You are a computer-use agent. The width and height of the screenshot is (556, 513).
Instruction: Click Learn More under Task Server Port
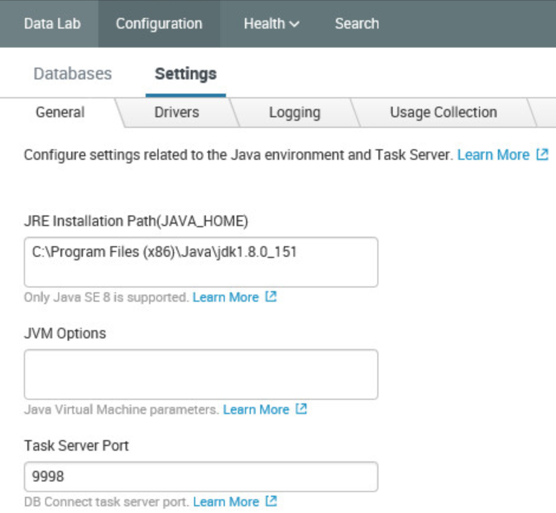coord(226,502)
